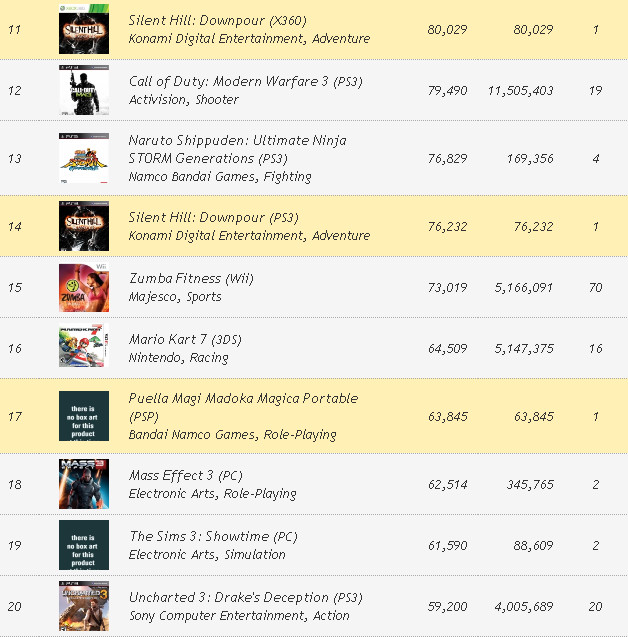Screen dimensions: 628x637
Task: Click The Sims 3: Showtime placeholder box art
Action: coord(84,545)
